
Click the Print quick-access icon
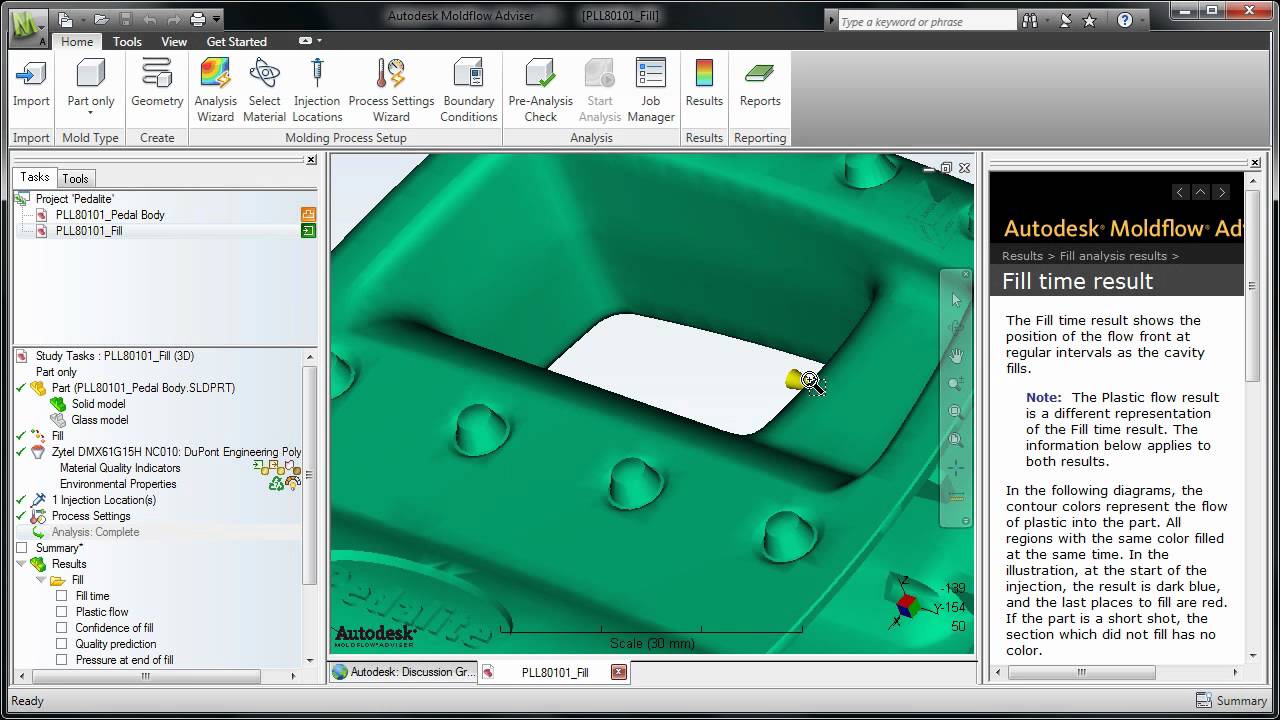(x=198, y=19)
